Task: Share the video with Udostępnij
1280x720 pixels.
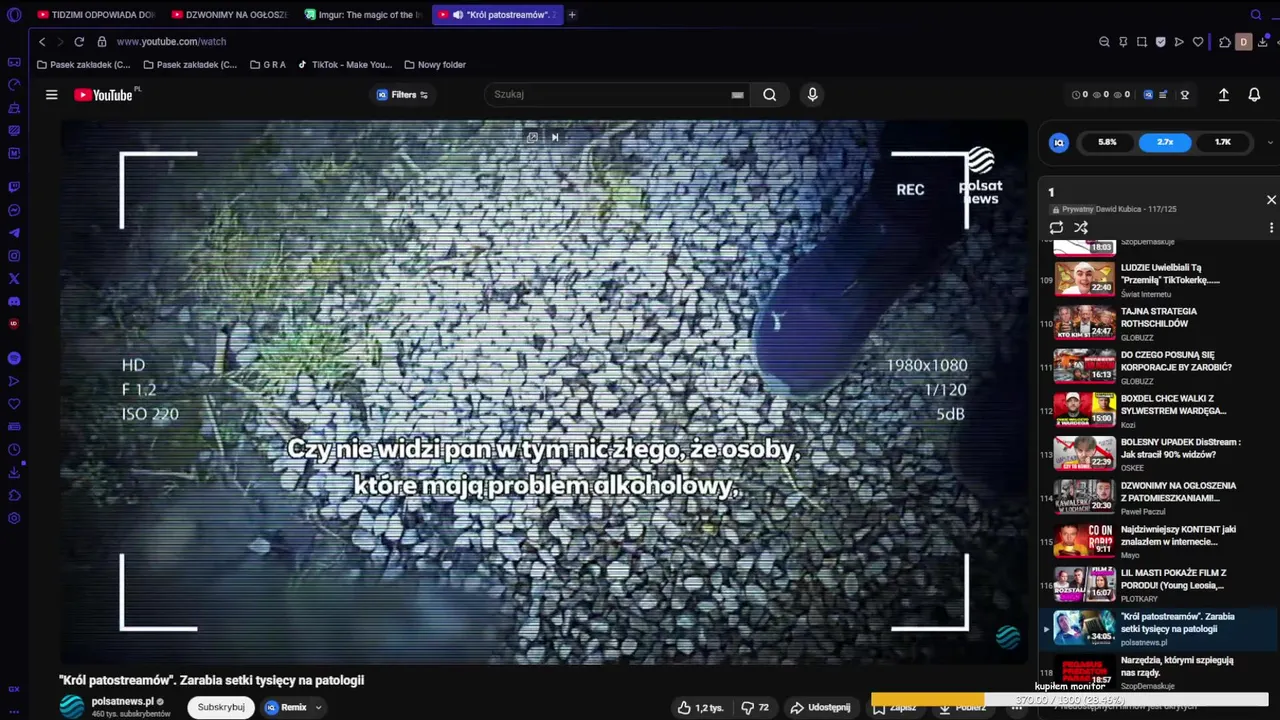Action: 820,707
